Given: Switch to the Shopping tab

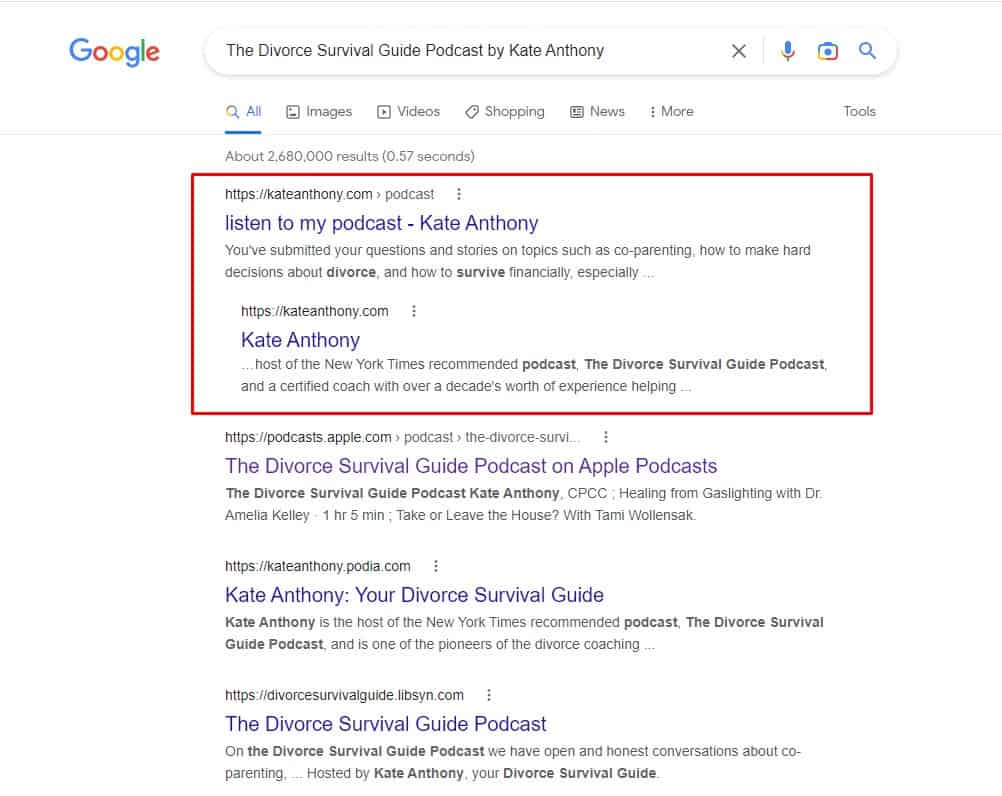Looking at the screenshot, I should coord(505,112).
